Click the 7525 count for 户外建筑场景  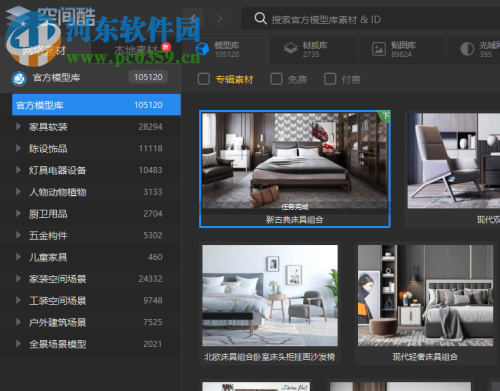pos(153,322)
